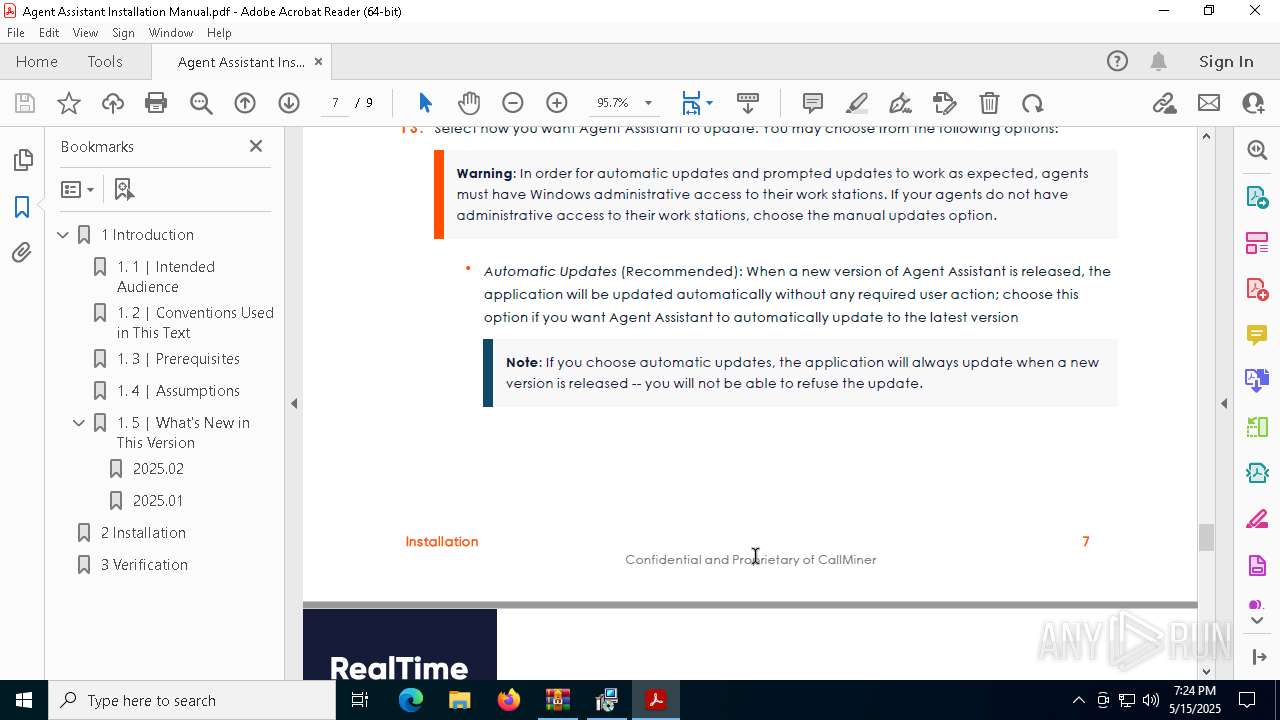Collapse the 1 Introduction bookmark

pyautogui.click(x=64, y=235)
